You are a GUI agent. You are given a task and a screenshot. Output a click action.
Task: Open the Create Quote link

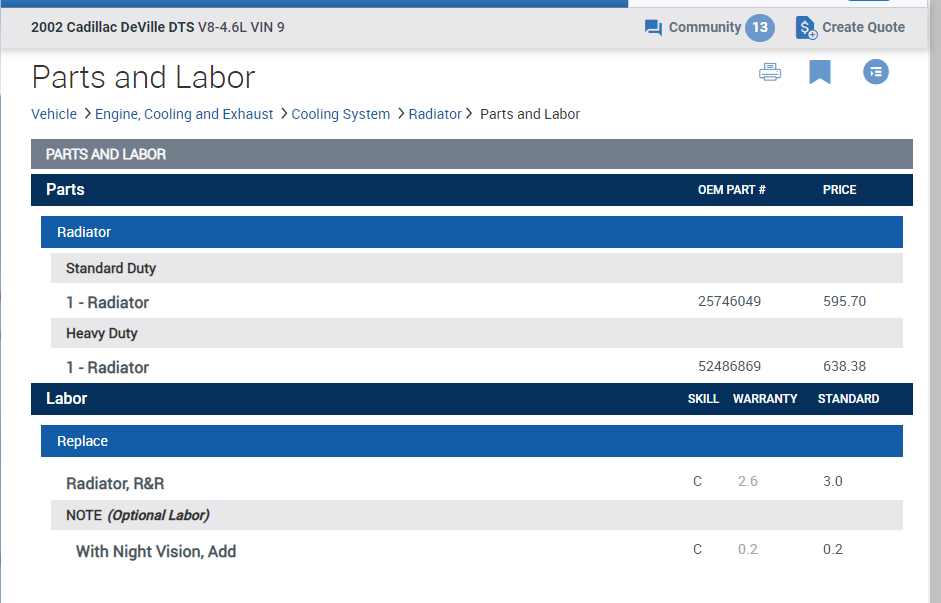click(863, 27)
